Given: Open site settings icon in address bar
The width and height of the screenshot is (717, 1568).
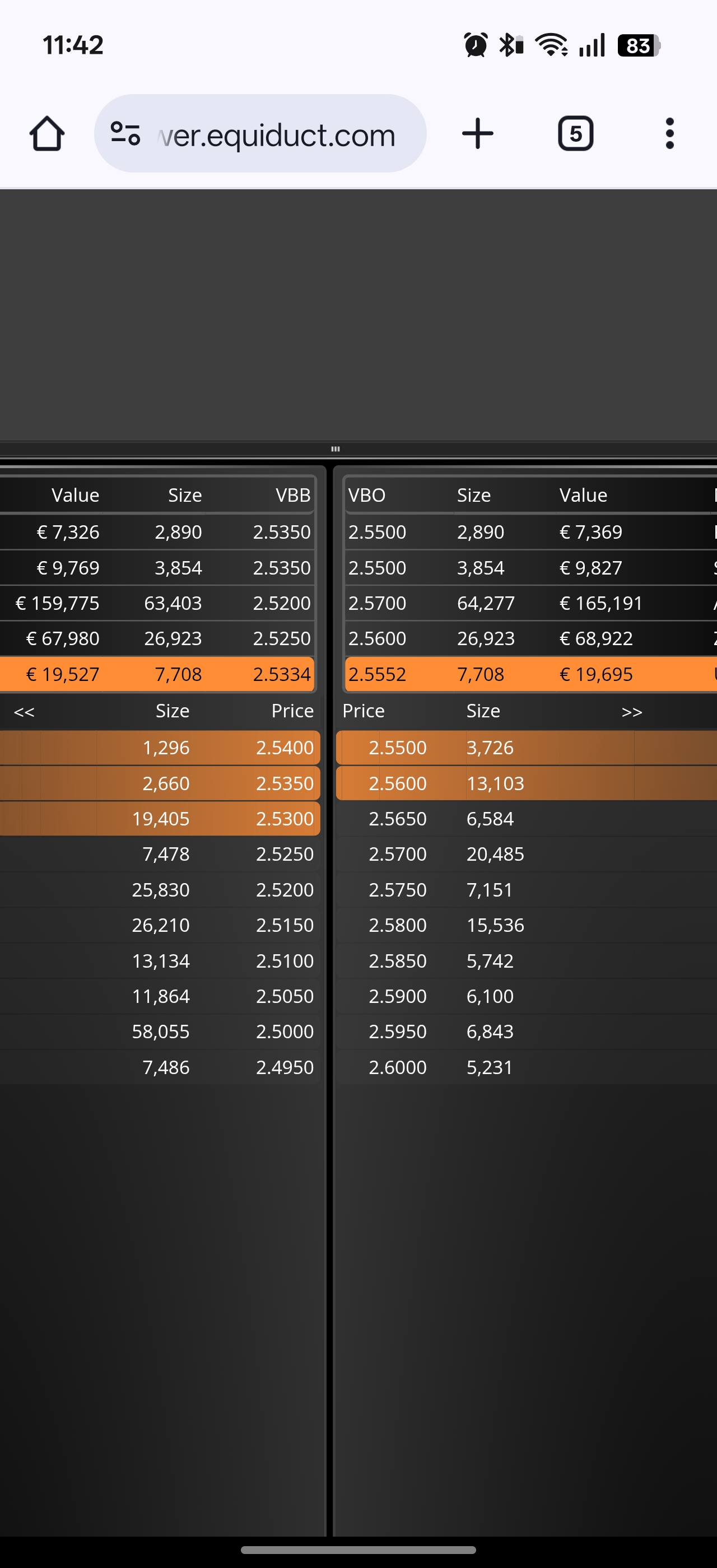Looking at the screenshot, I should coord(125,133).
